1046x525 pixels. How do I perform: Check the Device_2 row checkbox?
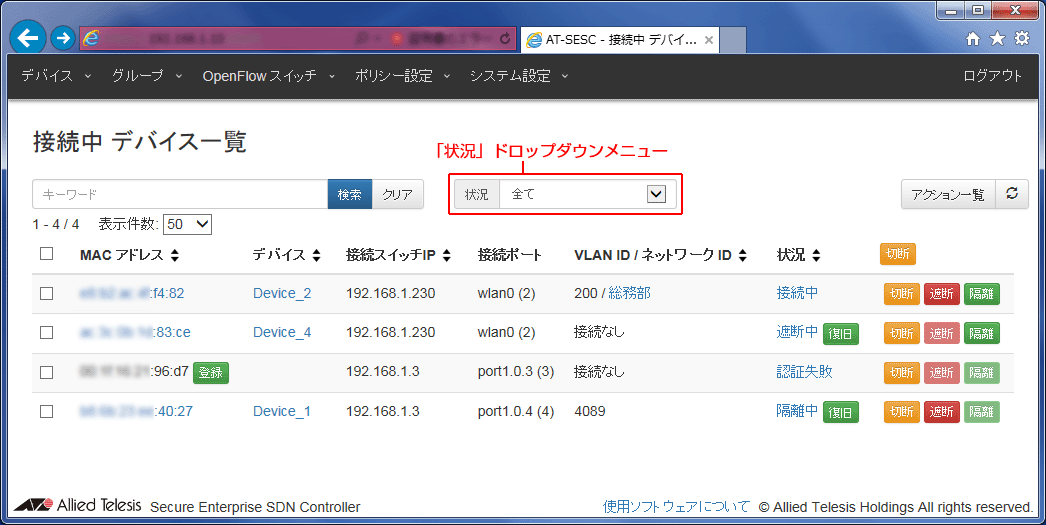click(x=47, y=294)
